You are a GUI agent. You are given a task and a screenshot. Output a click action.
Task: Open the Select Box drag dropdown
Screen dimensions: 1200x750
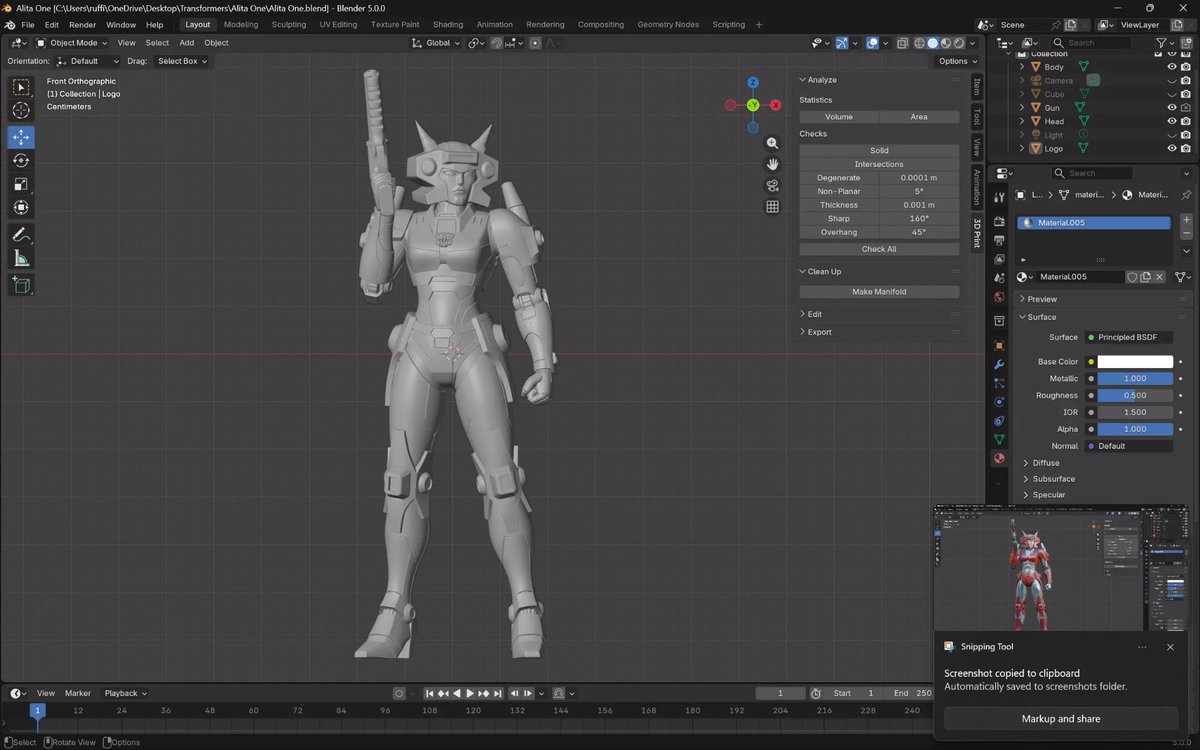tap(182, 61)
